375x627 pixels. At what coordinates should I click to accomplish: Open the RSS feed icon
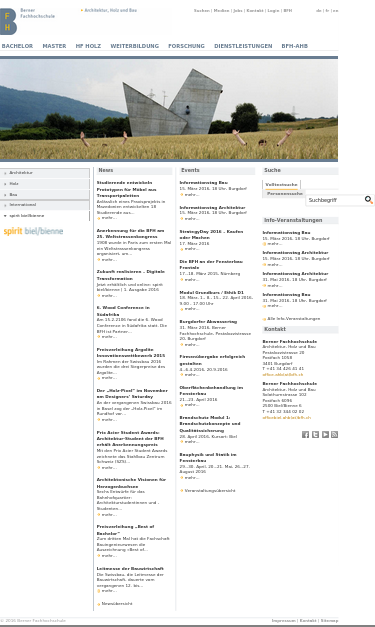coord(335,435)
